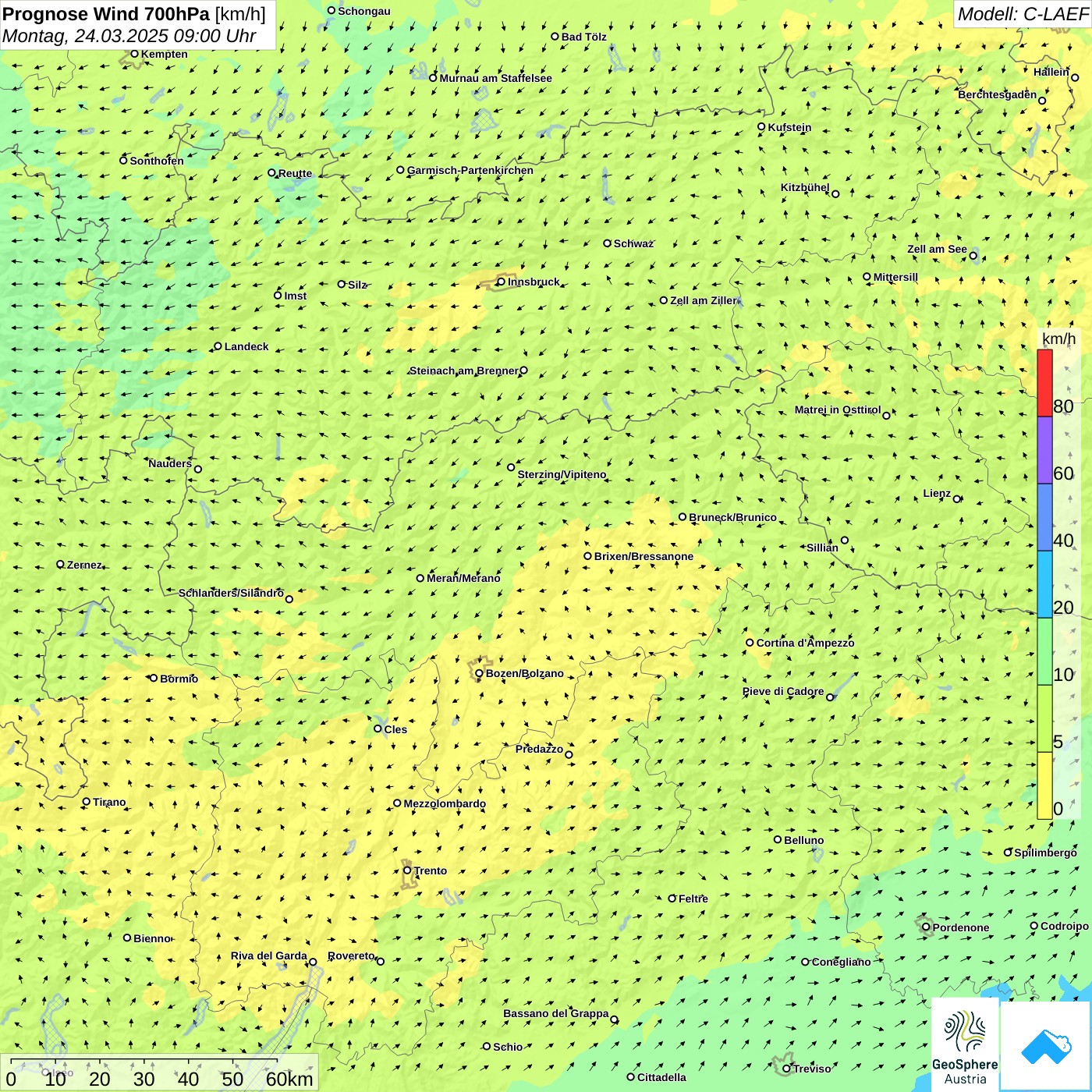The height and width of the screenshot is (1092, 1092).
Task: Click the cyan 20 km/h legend color
Action: point(1044,584)
